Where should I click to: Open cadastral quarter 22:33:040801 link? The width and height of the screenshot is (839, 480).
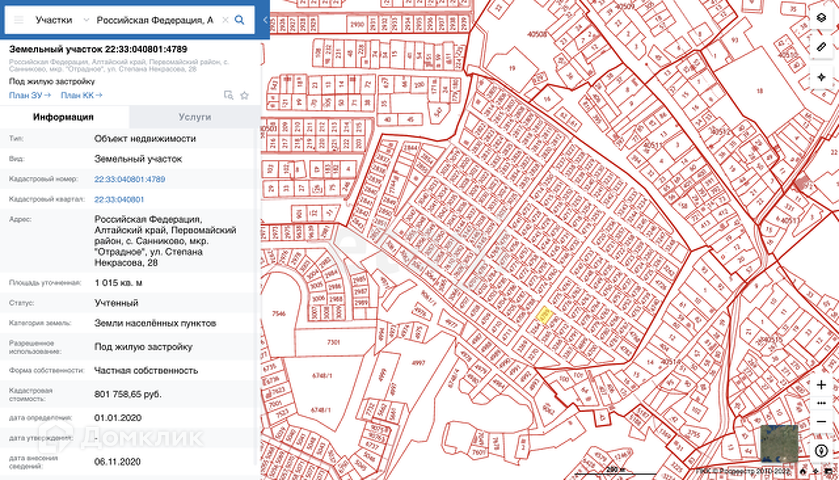(119, 199)
